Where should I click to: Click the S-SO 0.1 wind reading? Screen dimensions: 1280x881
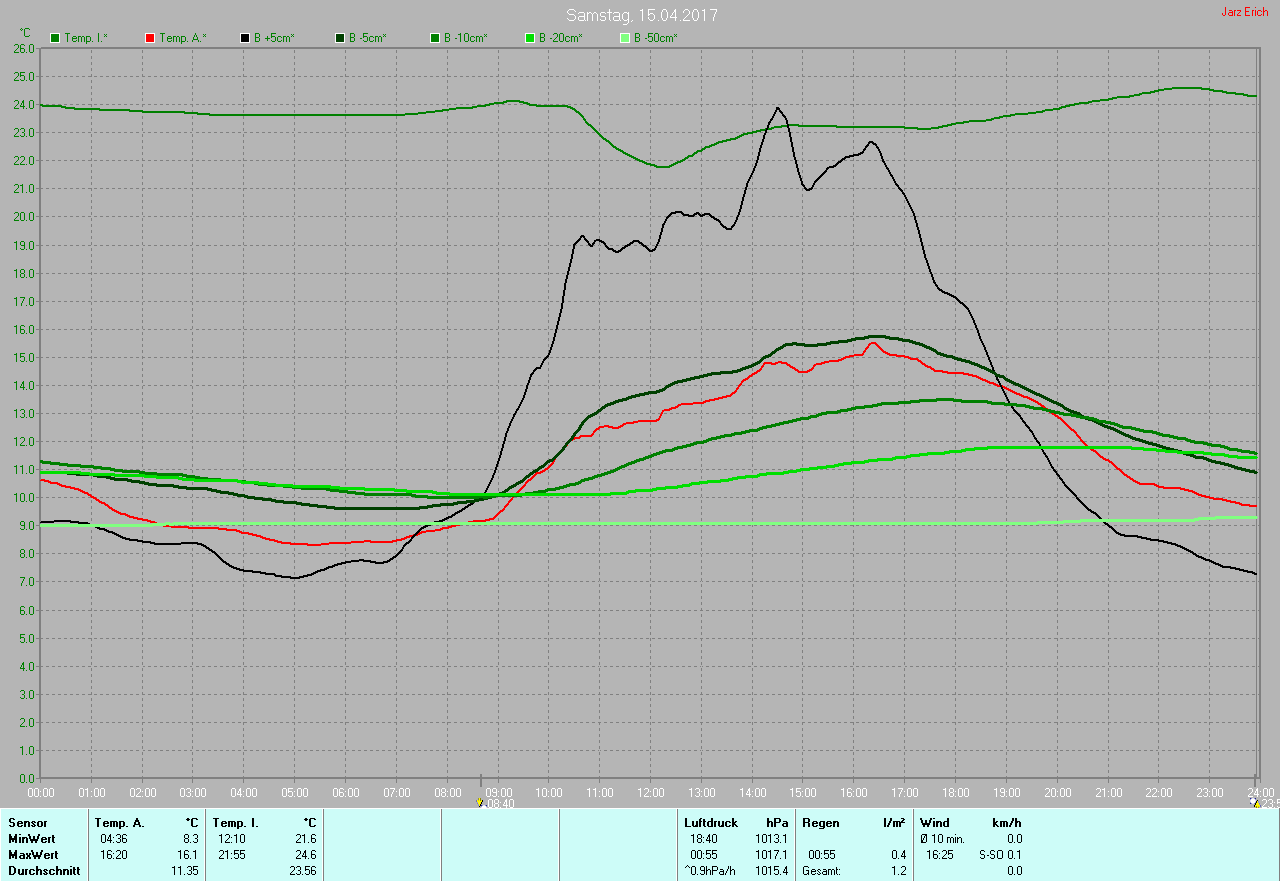click(x=1001, y=855)
